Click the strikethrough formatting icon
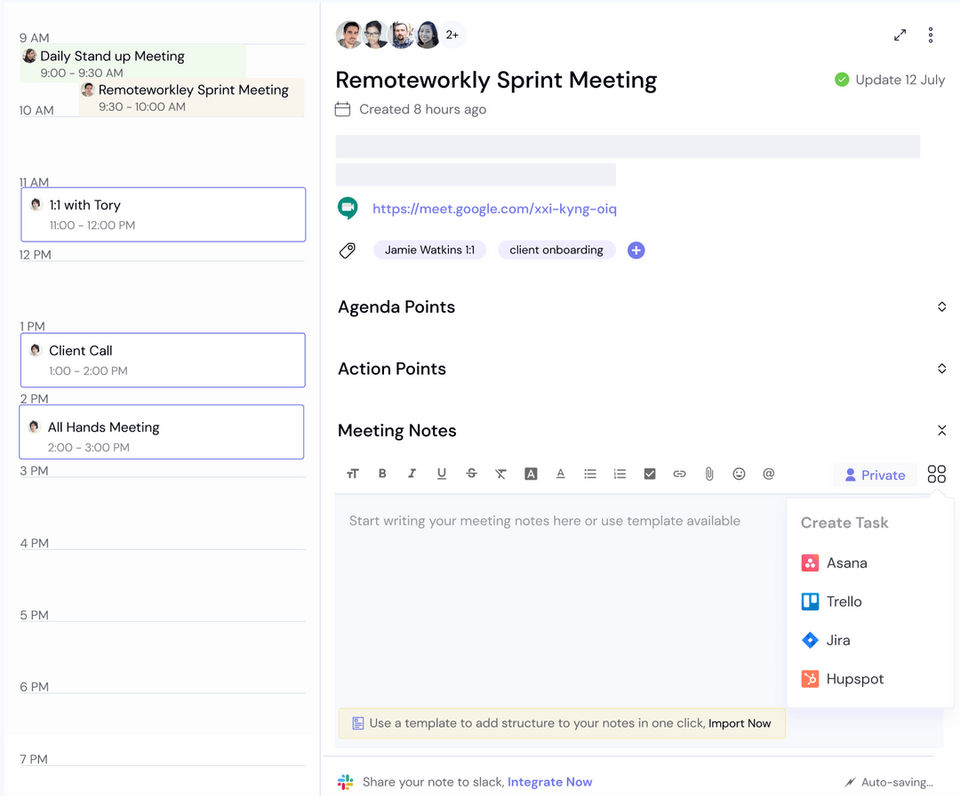 (471, 474)
